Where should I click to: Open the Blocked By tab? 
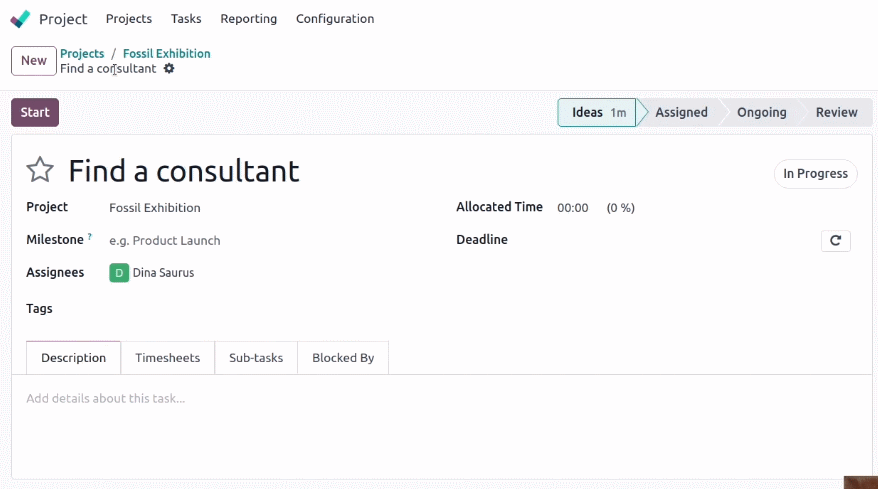pyautogui.click(x=343, y=358)
